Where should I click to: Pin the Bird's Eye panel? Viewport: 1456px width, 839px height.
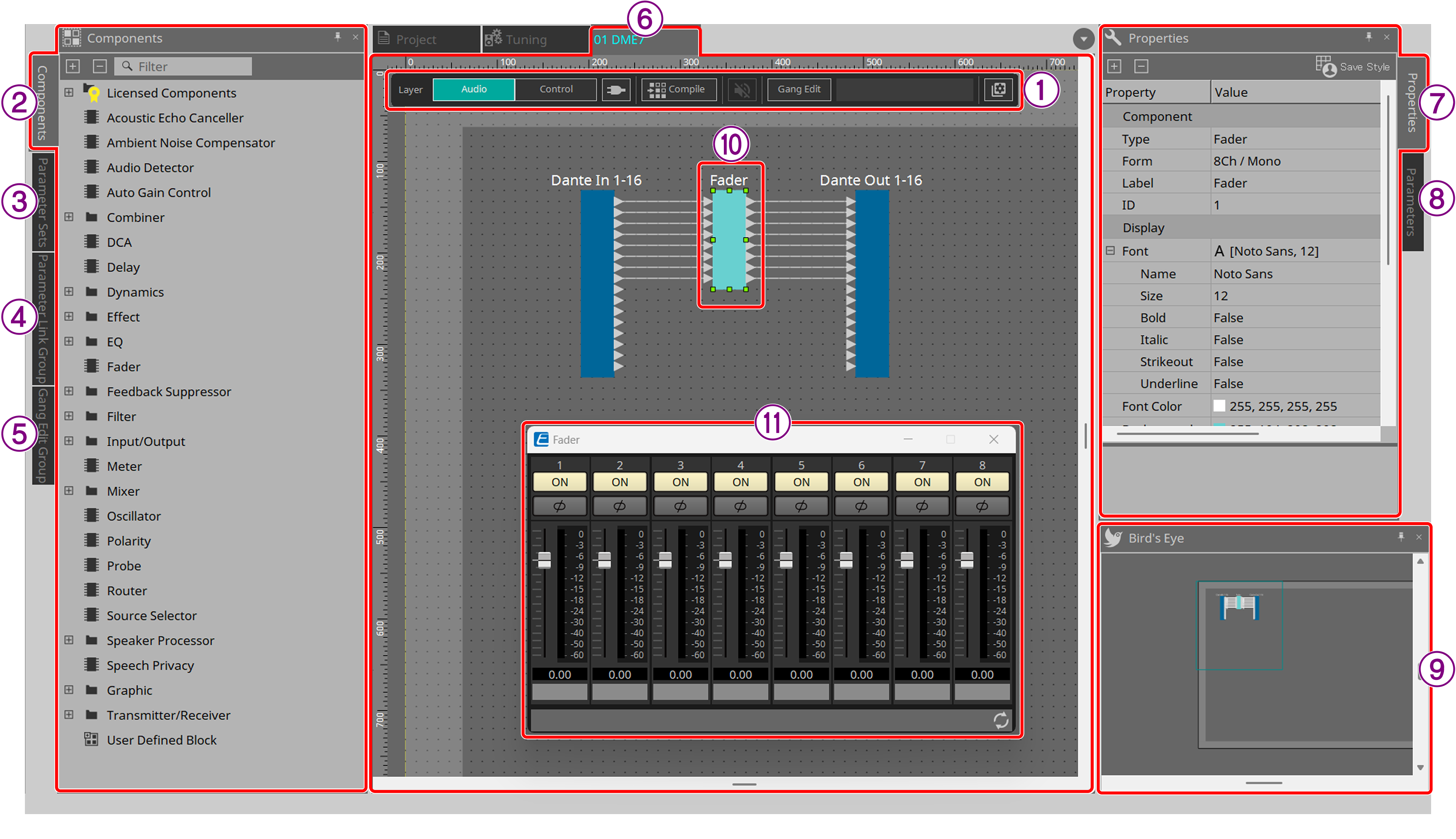[x=1401, y=537]
